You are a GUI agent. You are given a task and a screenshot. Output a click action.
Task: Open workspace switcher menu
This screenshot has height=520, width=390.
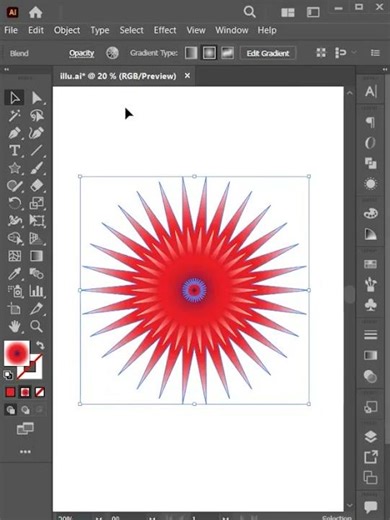tap(313, 12)
